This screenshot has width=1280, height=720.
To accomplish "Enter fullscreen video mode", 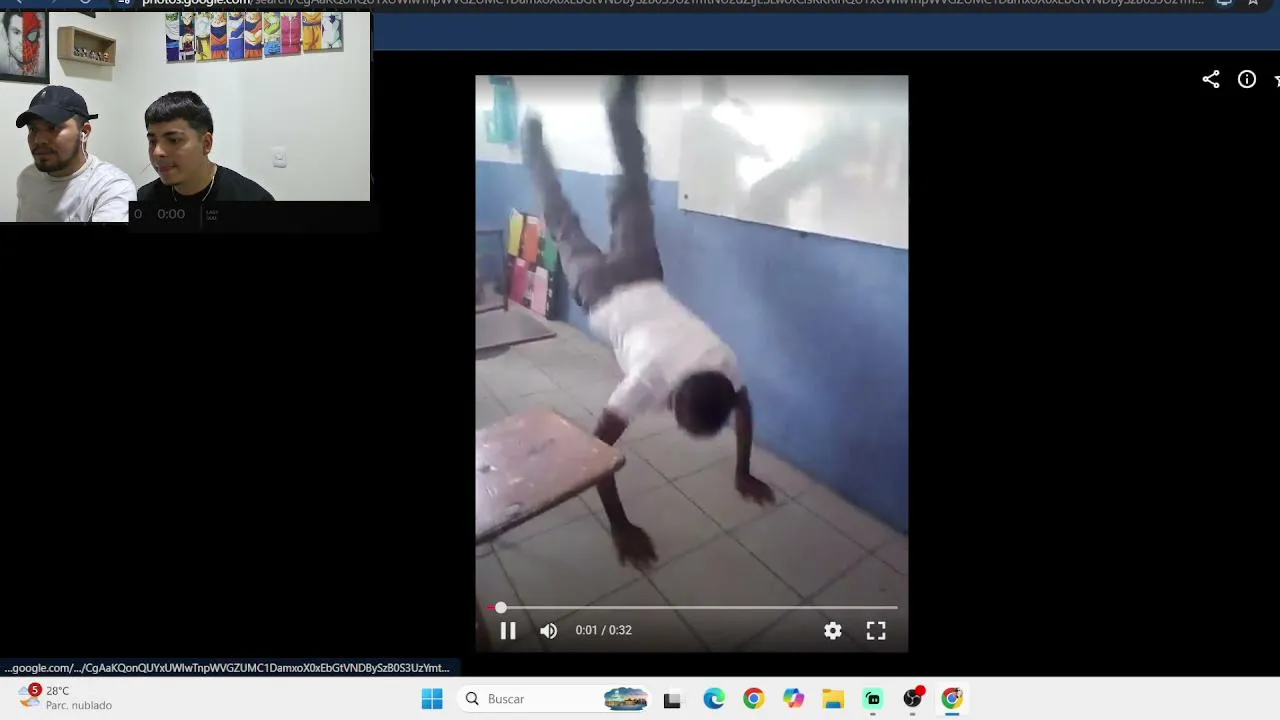I will pos(876,630).
